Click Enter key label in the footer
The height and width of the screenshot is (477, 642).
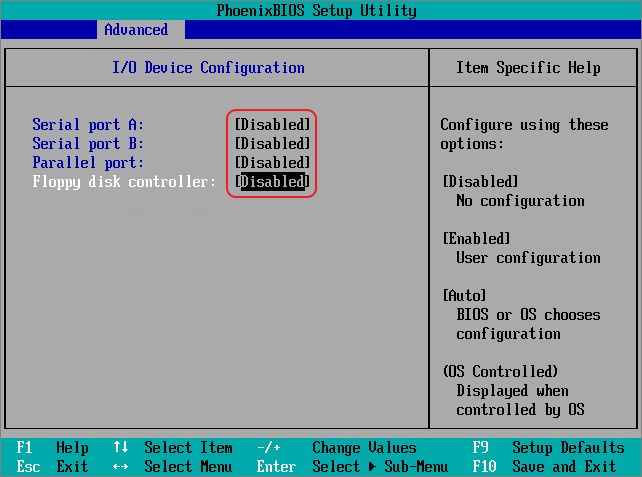[x=276, y=467]
